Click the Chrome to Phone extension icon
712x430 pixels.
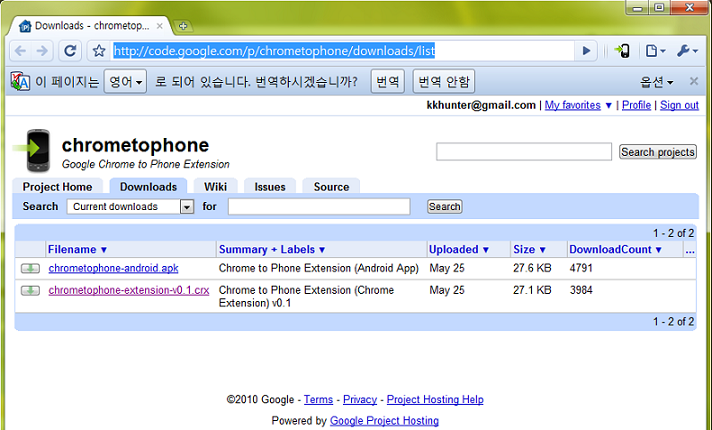coord(622,51)
